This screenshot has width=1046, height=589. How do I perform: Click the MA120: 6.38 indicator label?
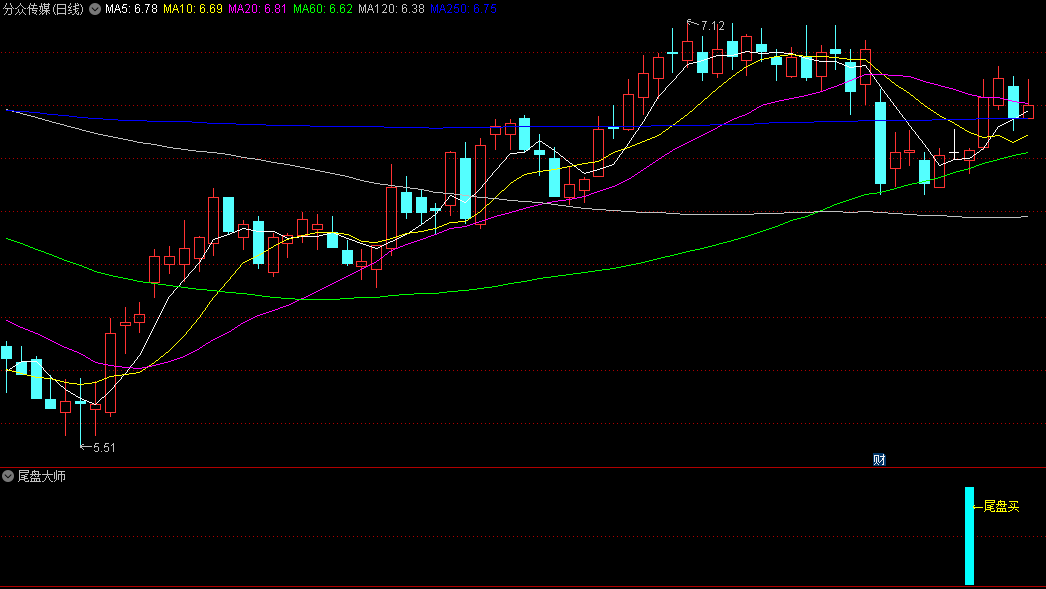click(x=391, y=9)
